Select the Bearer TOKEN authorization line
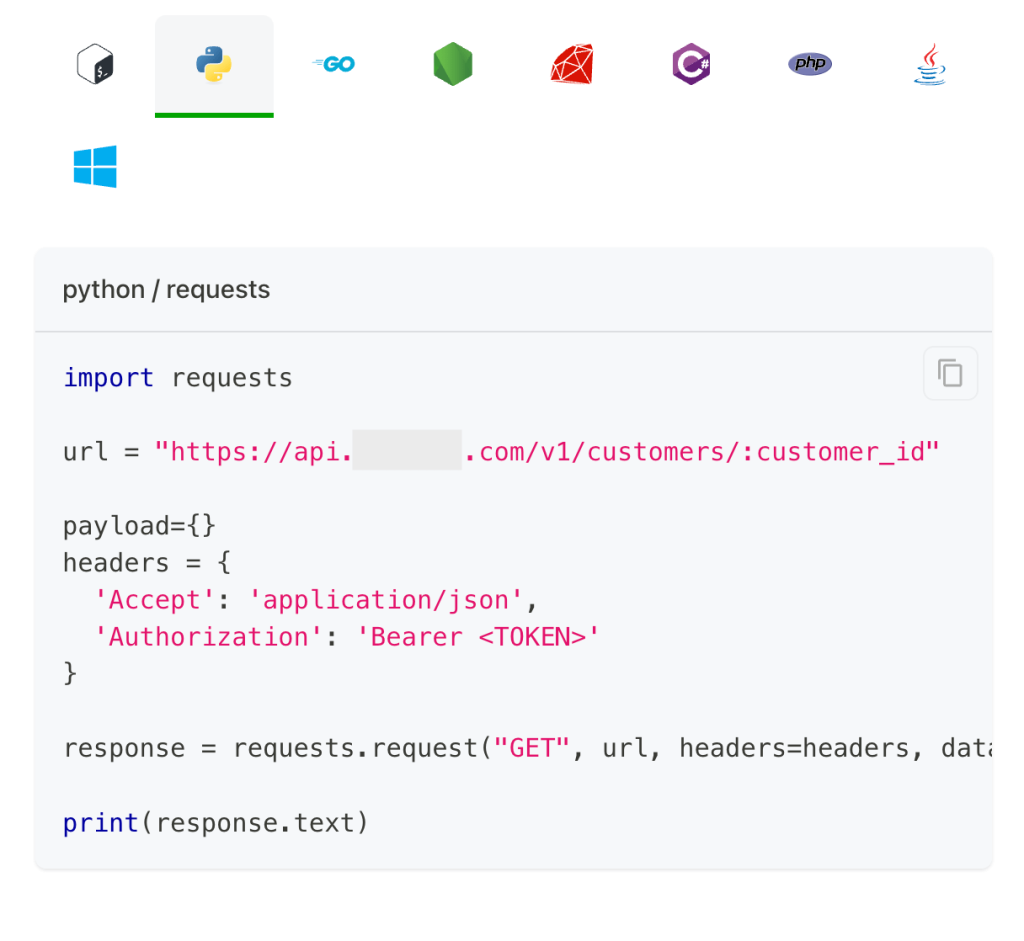 pos(352,636)
